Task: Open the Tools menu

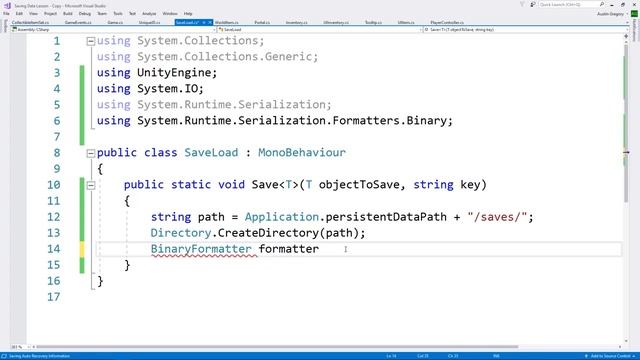Action: click(118, 13)
